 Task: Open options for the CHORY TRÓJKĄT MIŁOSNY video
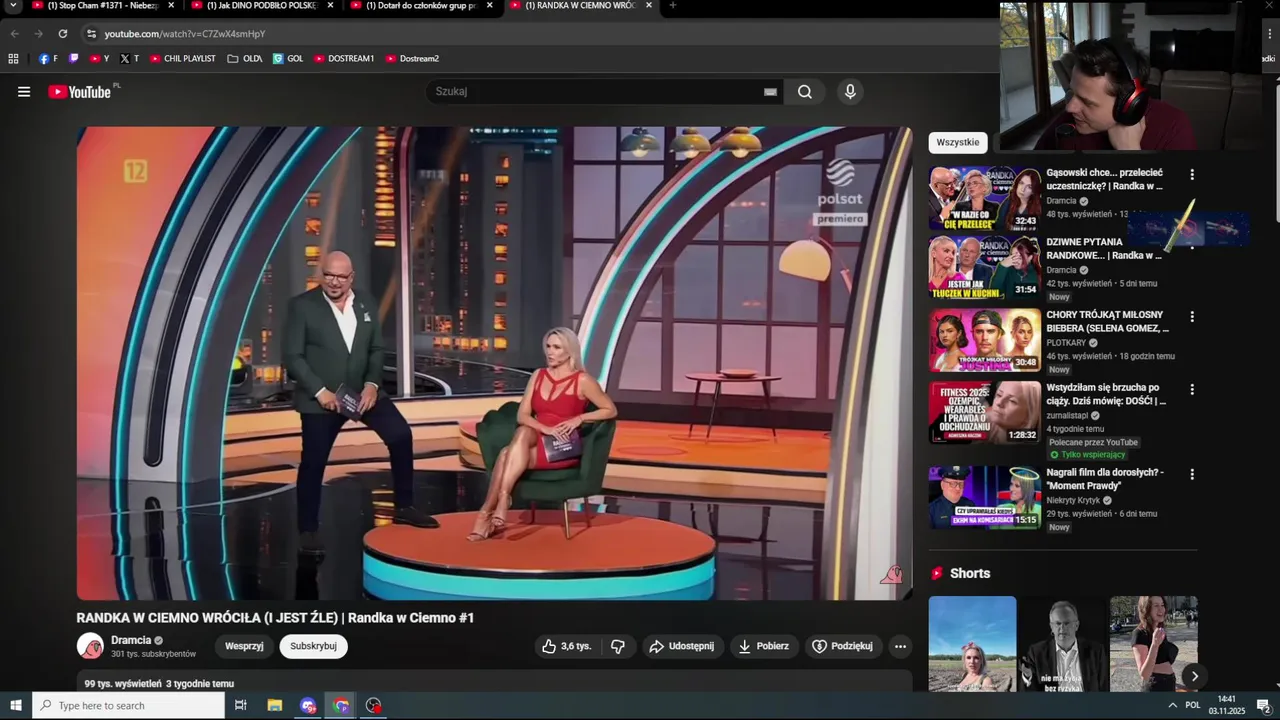tap(1191, 316)
